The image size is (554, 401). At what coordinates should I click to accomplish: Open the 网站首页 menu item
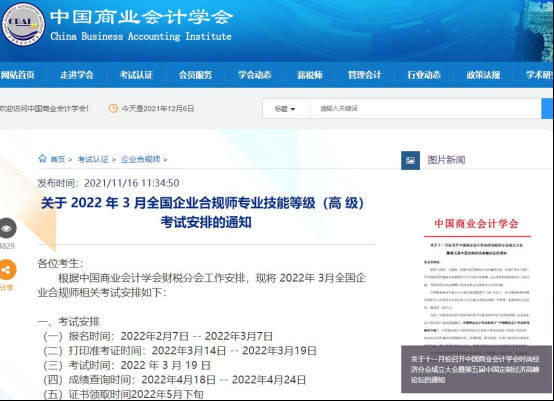[17, 75]
